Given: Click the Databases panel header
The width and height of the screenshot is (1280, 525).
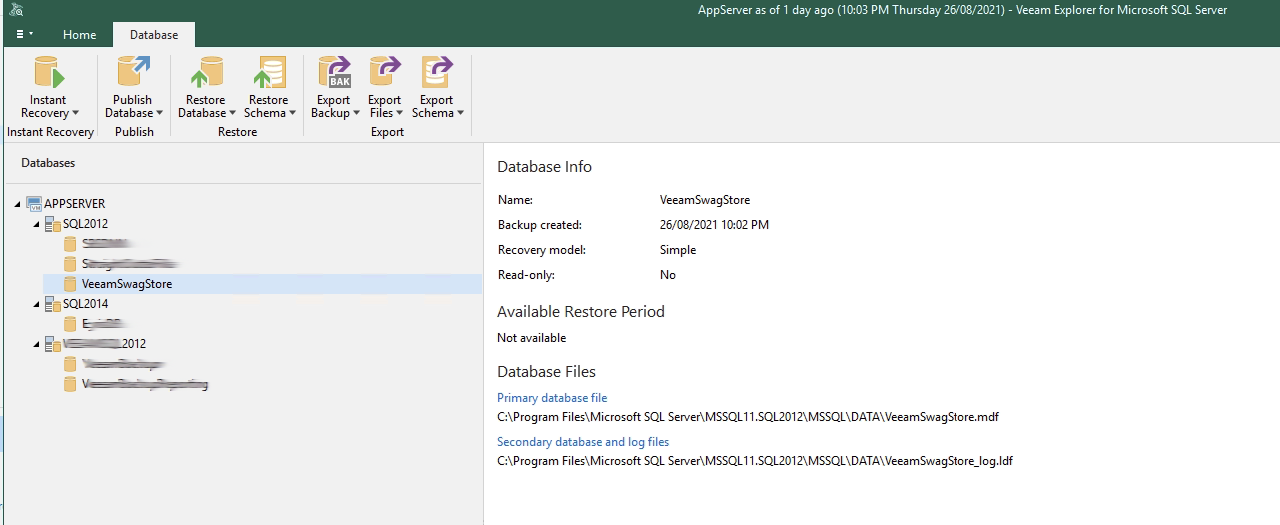Looking at the screenshot, I should point(48,163).
